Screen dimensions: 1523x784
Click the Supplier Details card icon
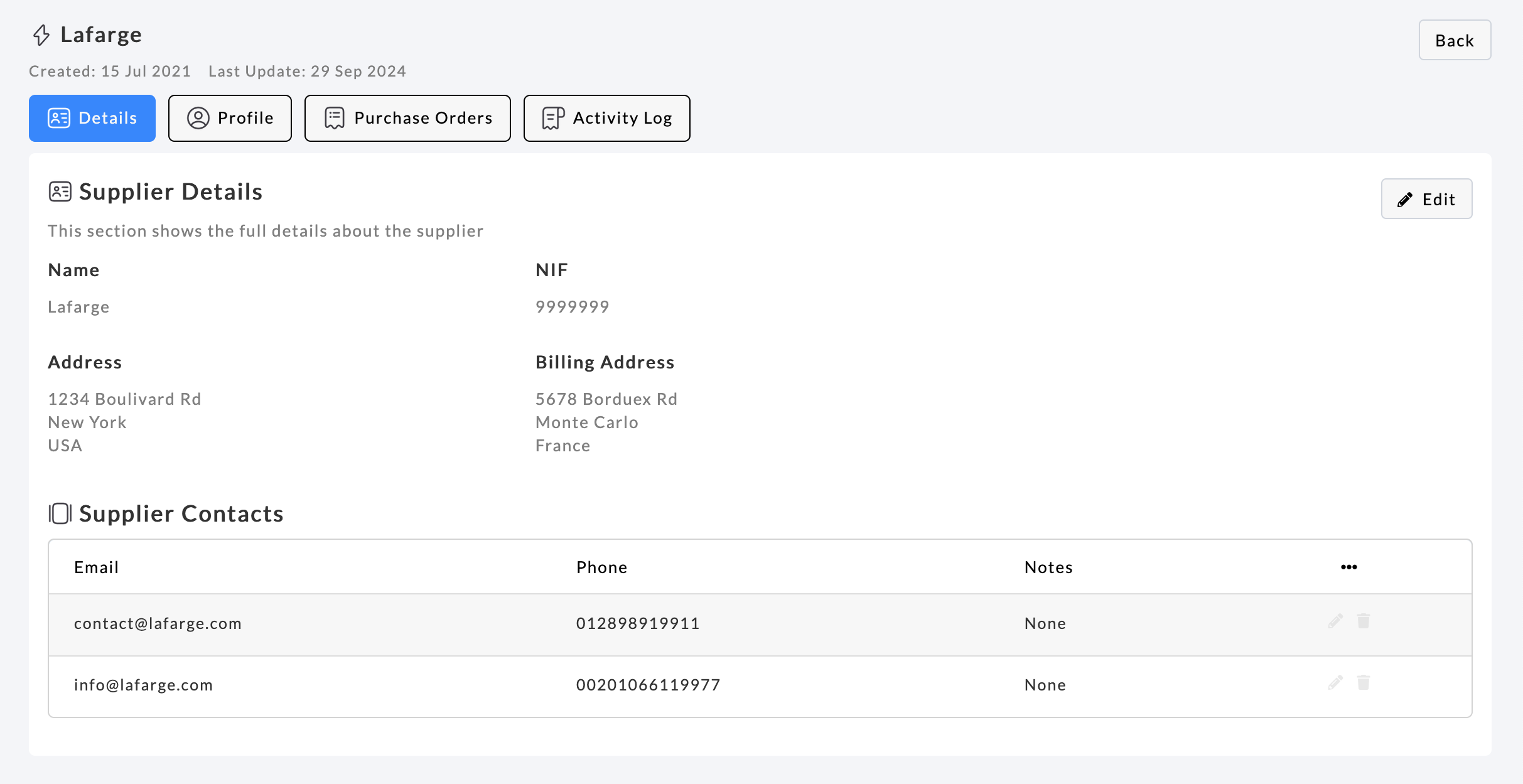point(60,191)
